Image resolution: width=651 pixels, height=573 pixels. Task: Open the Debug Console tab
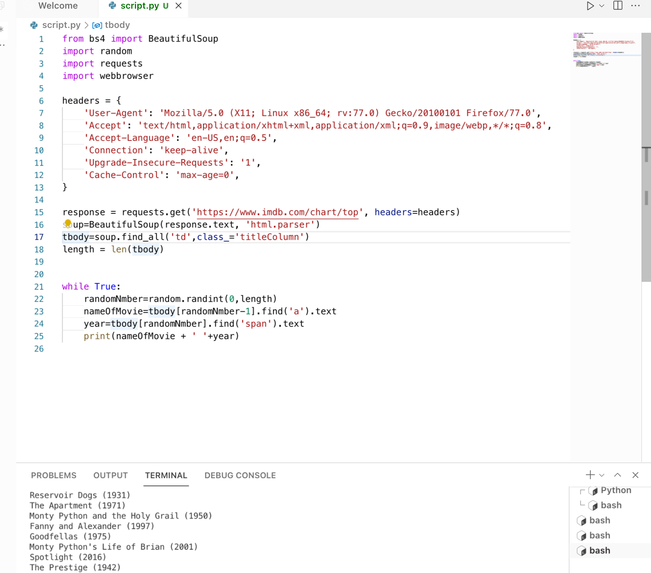[240, 475]
